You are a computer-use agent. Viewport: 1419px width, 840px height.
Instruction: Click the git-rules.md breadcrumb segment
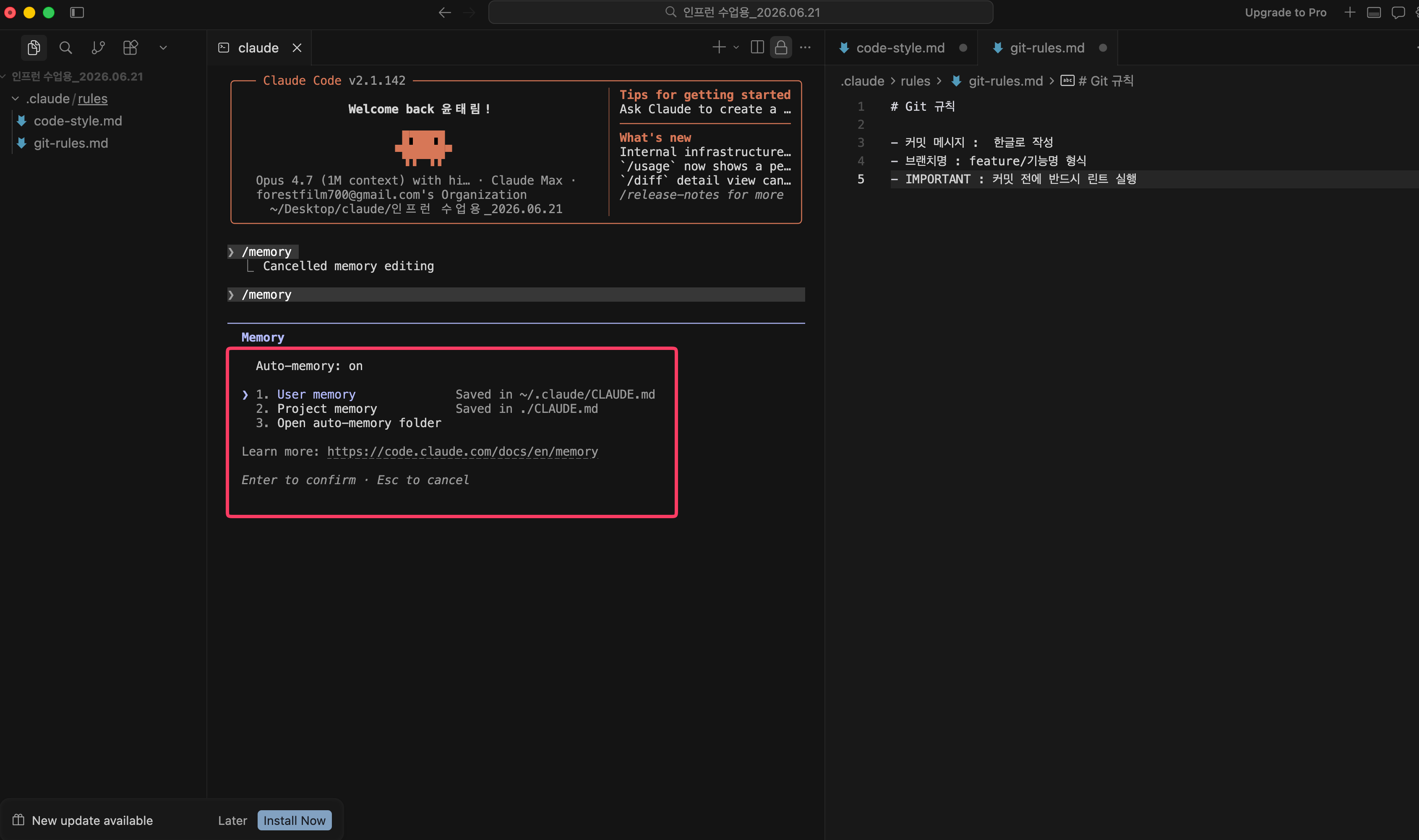coord(1005,81)
